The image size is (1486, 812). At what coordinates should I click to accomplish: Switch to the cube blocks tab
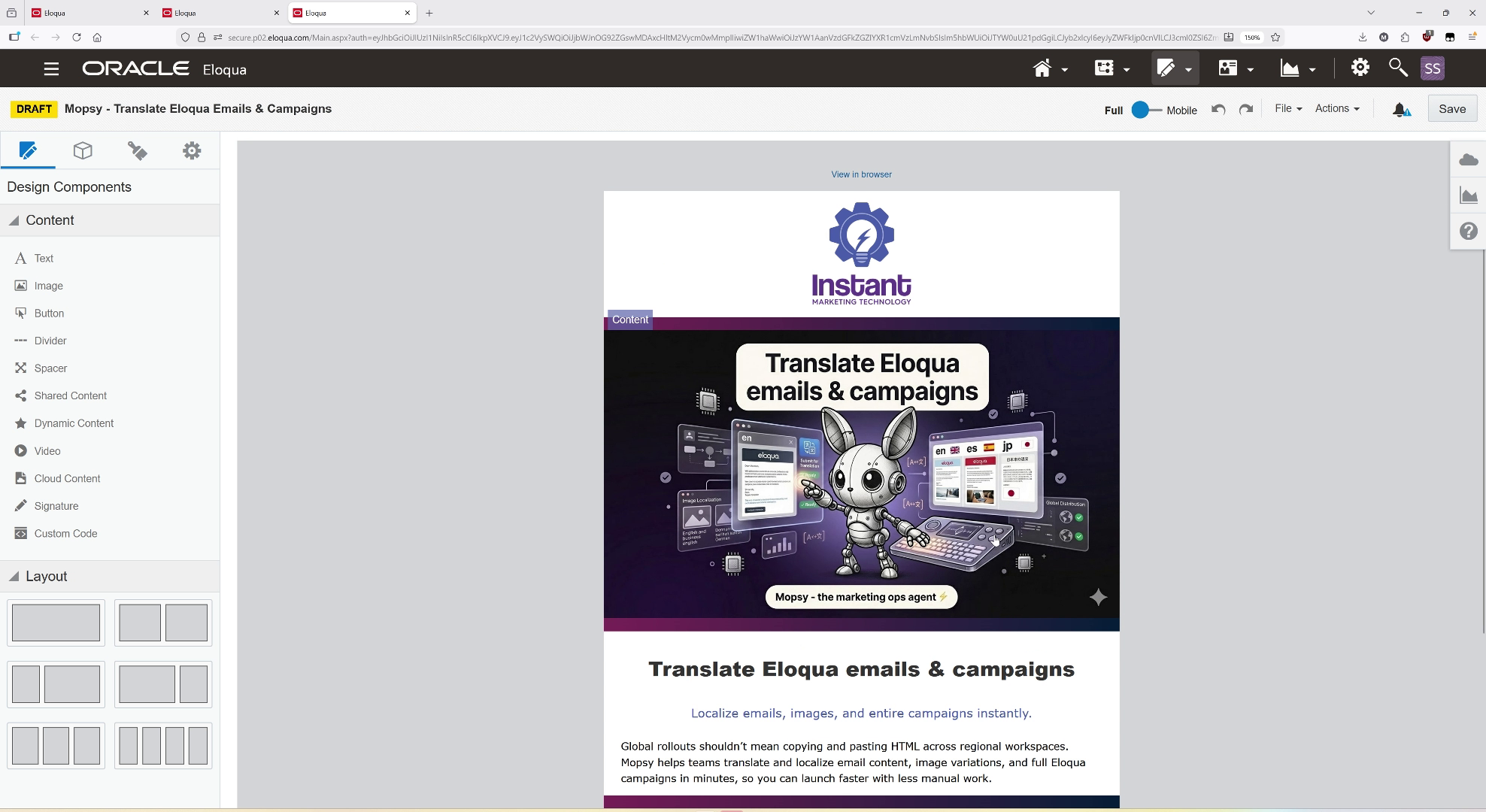pyautogui.click(x=83, y=151)
